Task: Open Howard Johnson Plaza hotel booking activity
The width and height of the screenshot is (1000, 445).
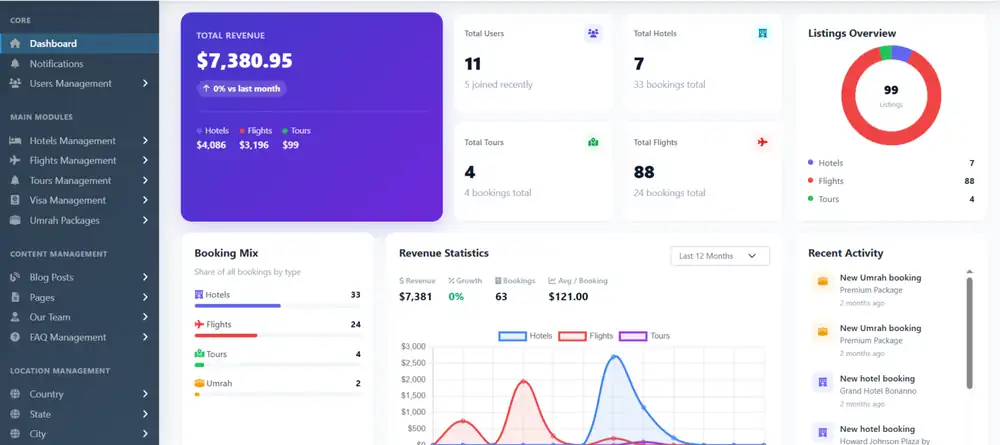Action: pos(886,434)
